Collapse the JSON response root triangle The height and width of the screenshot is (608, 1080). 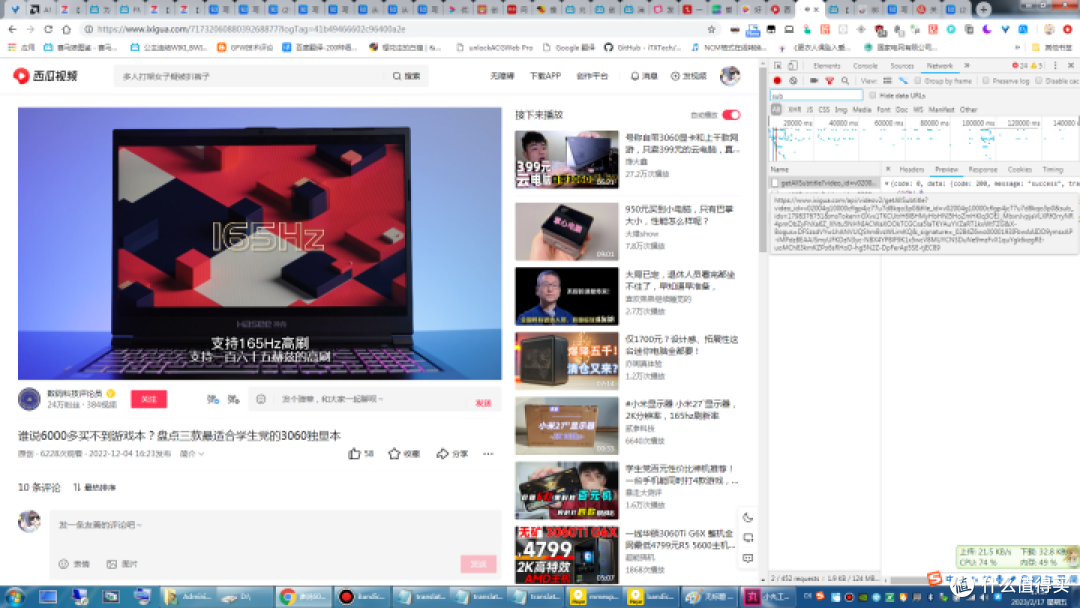(x=886, y=184)
